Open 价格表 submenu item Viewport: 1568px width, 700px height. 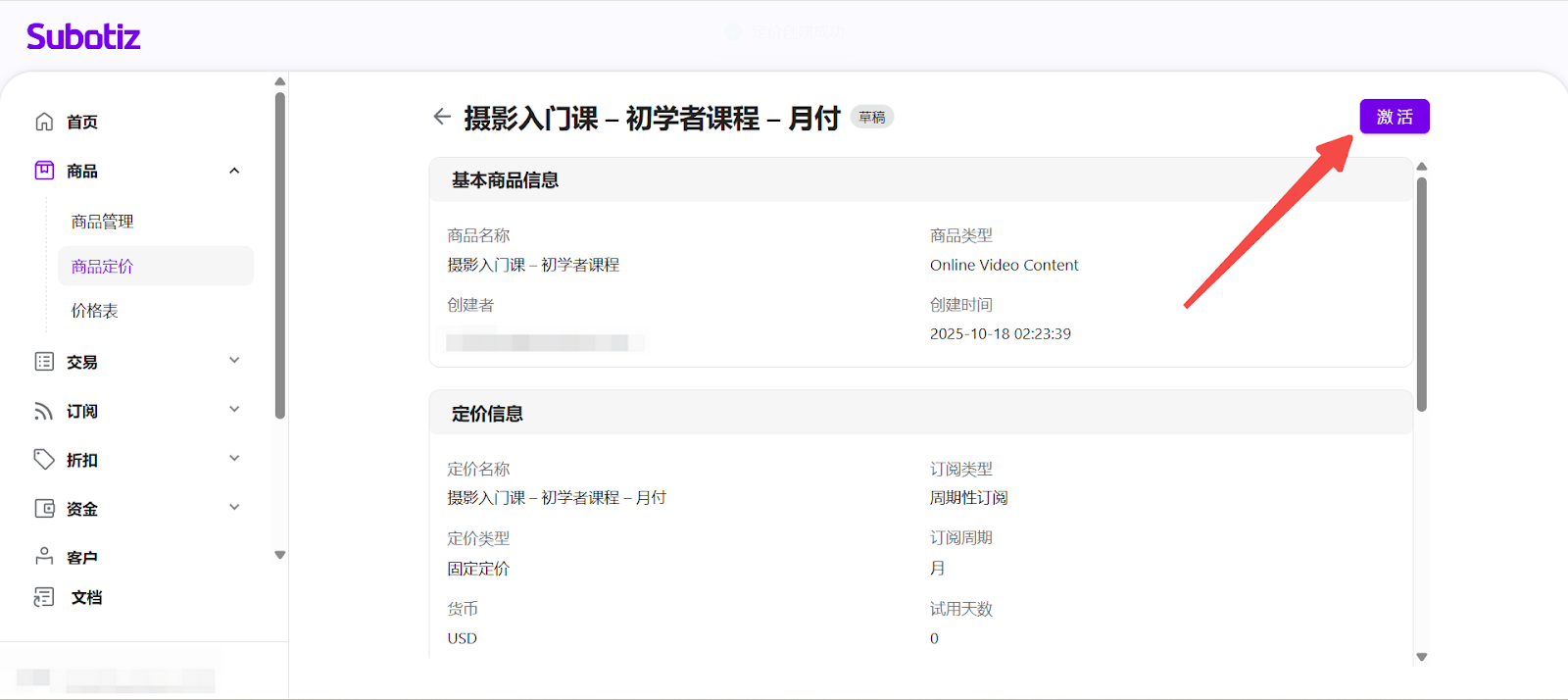pos(95,311)
